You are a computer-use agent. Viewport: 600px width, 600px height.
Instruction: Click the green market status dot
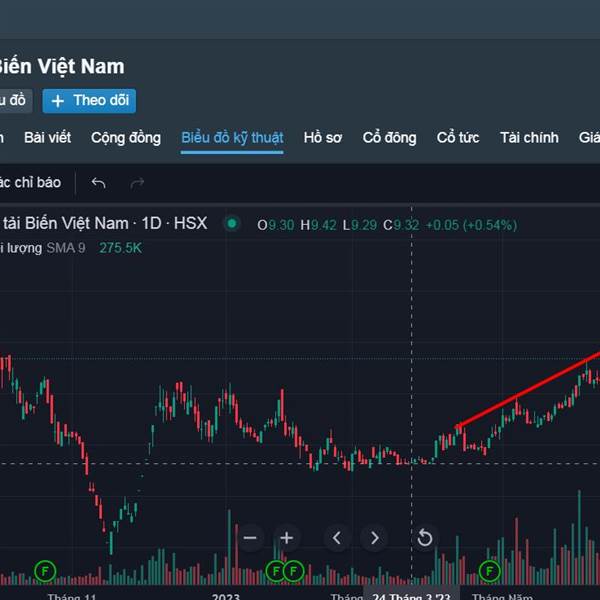(x=232, y=223)
